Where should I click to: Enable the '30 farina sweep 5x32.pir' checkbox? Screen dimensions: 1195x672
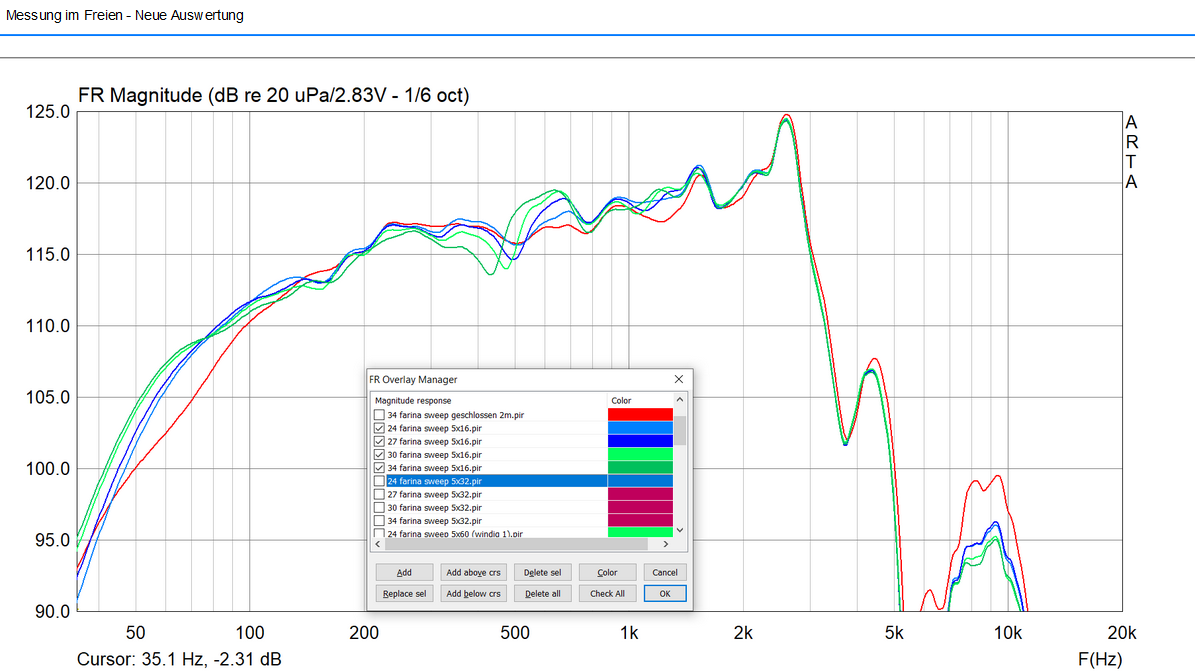point(379,507)
